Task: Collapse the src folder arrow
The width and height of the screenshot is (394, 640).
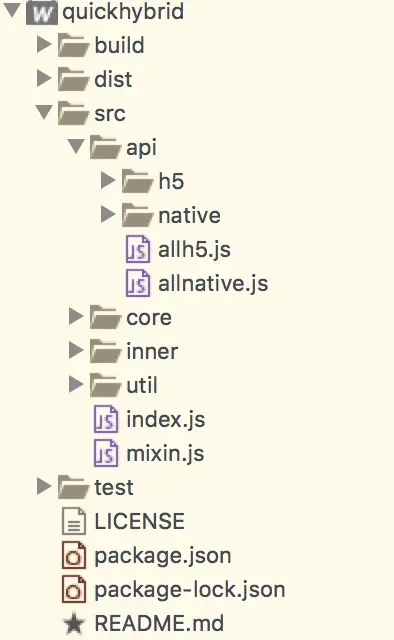Action: click(44, 112)
